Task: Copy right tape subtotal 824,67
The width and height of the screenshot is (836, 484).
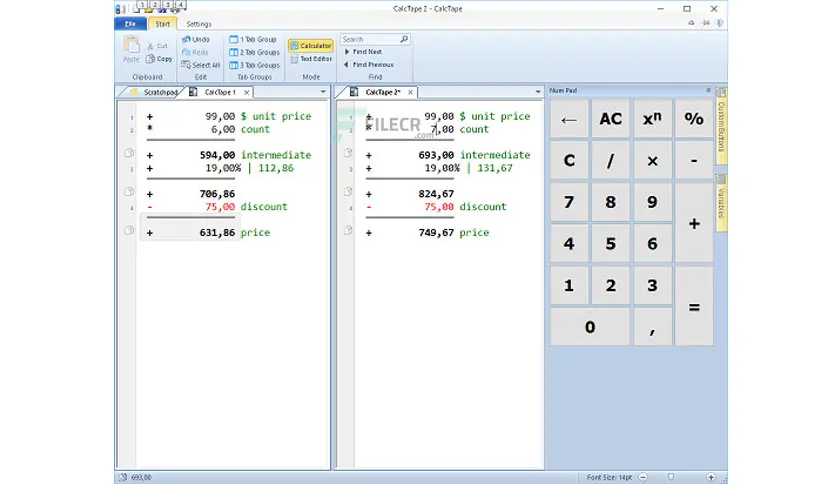Action: click(x=348, y=191)
